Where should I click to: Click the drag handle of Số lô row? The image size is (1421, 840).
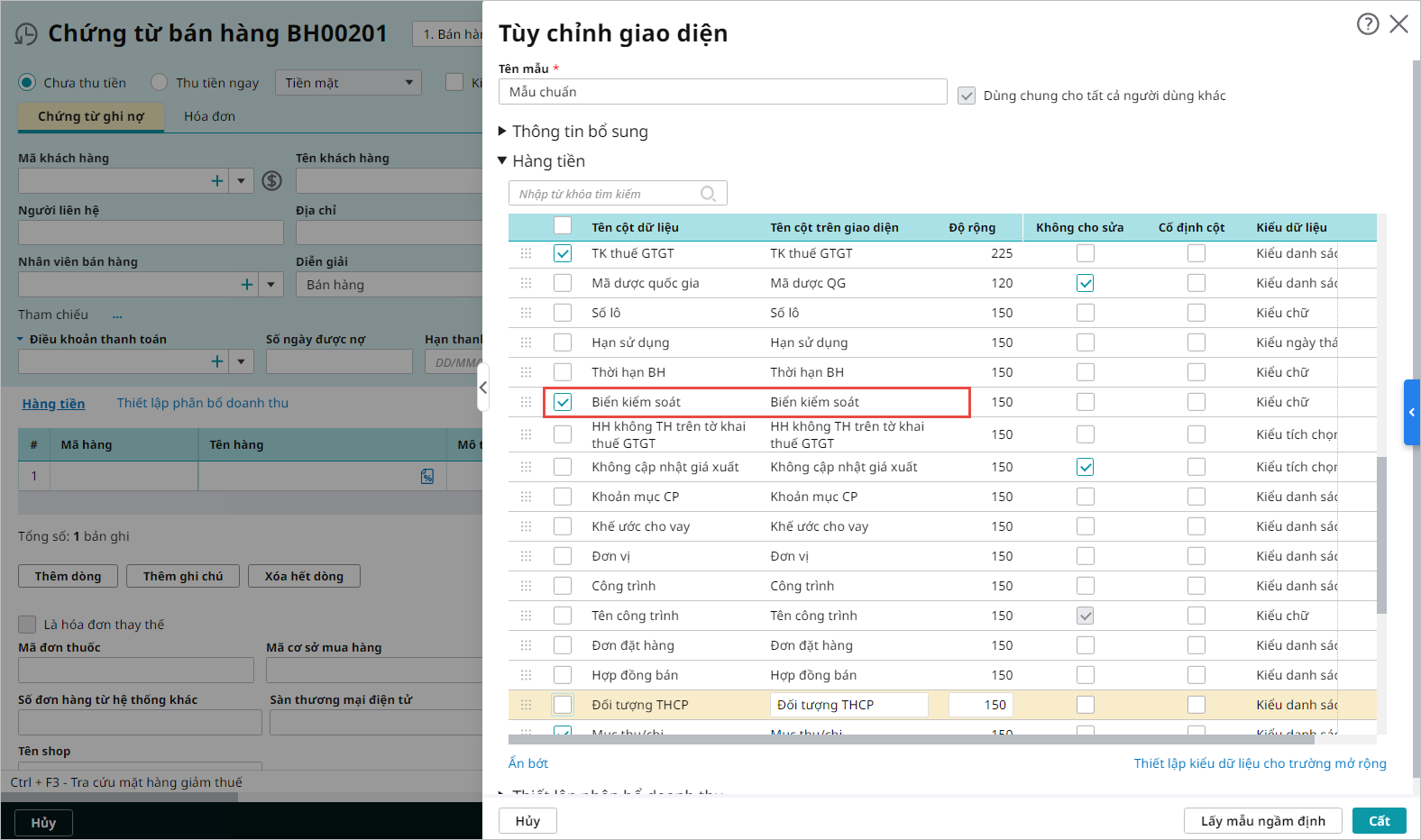(x=526, y=313)
